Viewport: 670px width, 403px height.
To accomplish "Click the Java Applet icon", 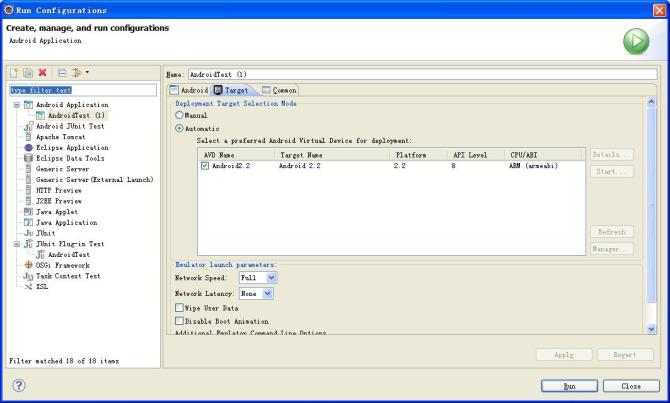I will click(28, 212).
